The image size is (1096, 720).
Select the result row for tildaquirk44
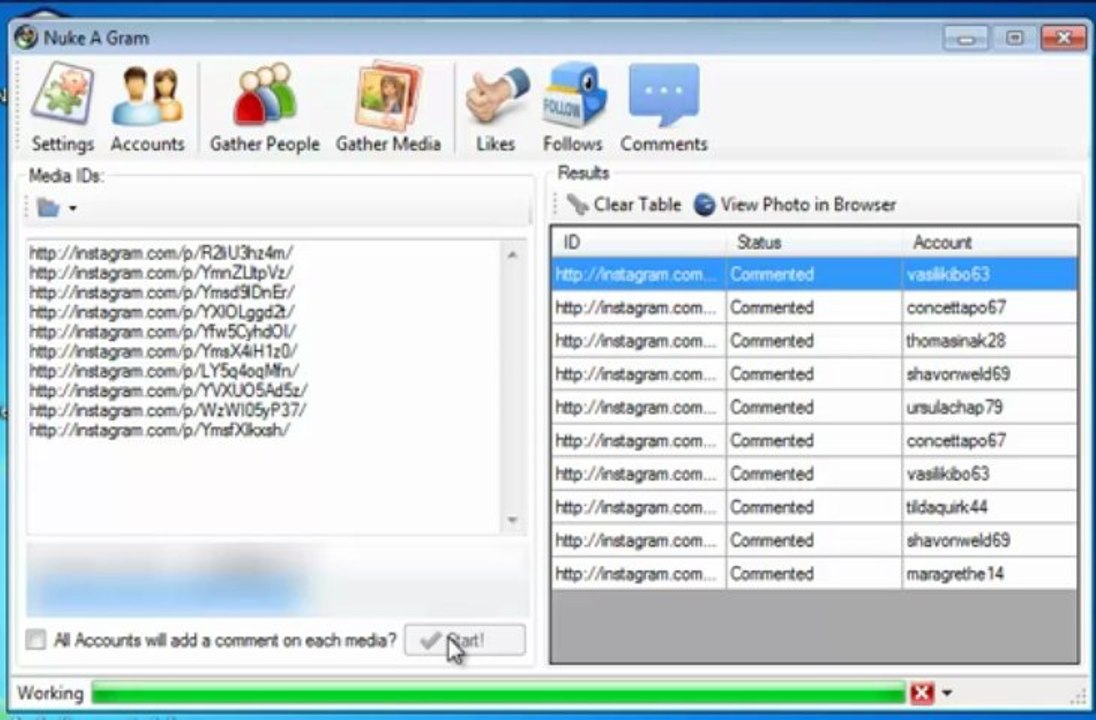point(814,507)
